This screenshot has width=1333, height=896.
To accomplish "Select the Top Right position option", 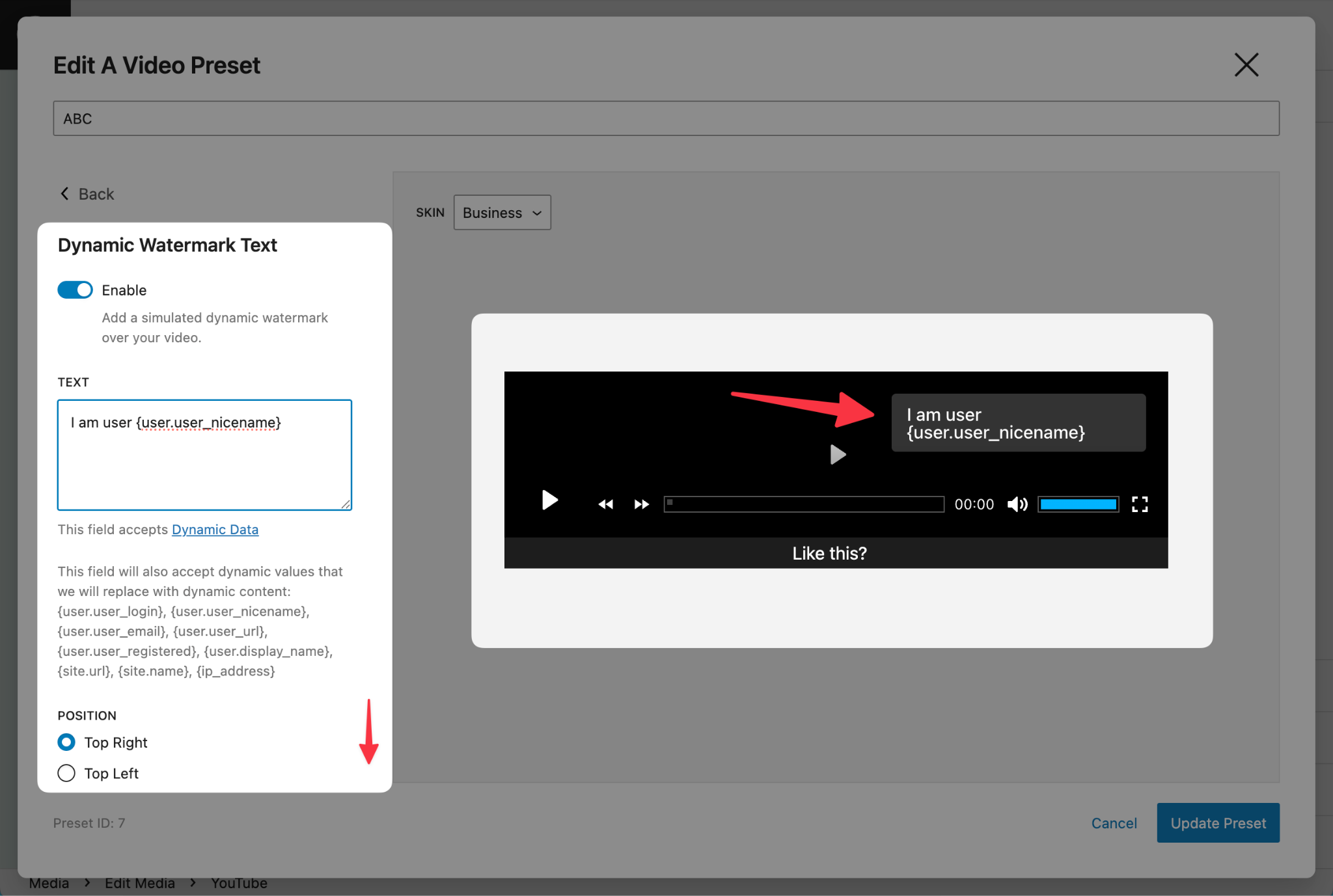I will (x=66, y=742).
